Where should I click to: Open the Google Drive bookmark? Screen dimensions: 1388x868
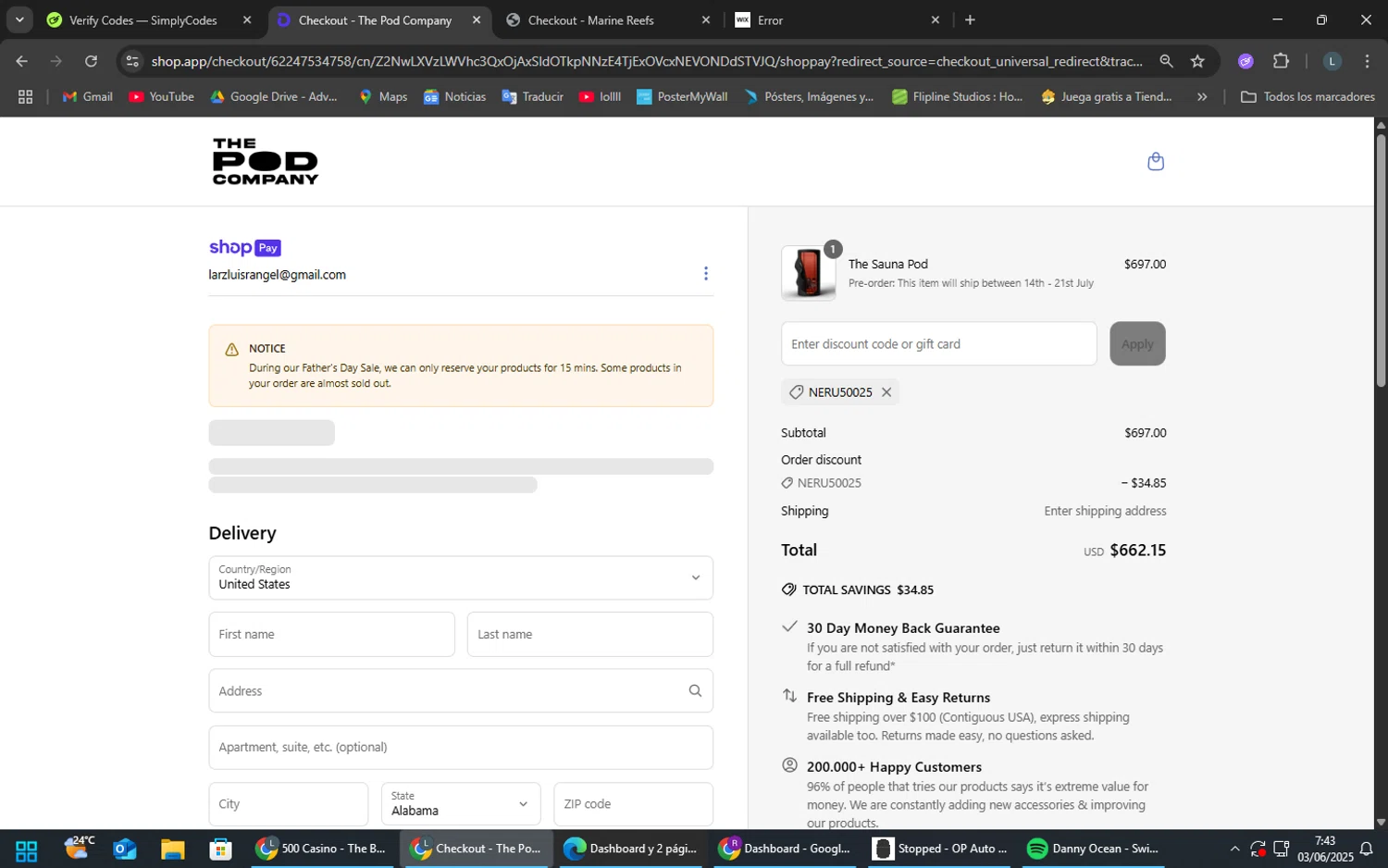pos(274,96)
